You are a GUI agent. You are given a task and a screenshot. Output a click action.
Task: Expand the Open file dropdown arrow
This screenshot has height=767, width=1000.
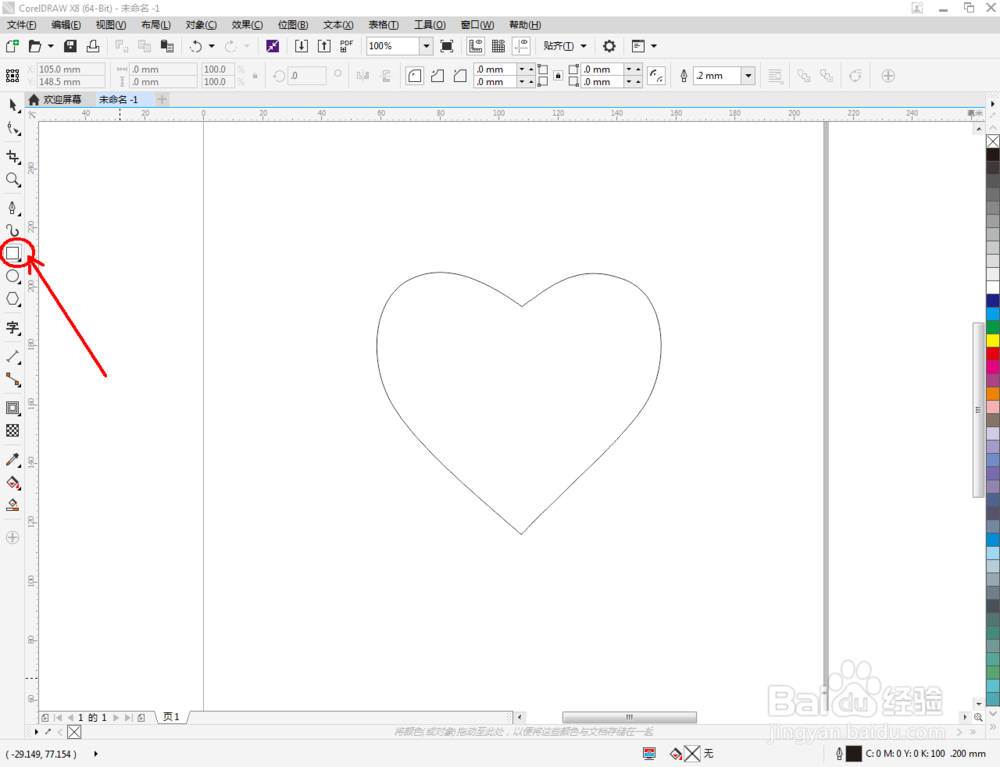[x=50, y=46]
